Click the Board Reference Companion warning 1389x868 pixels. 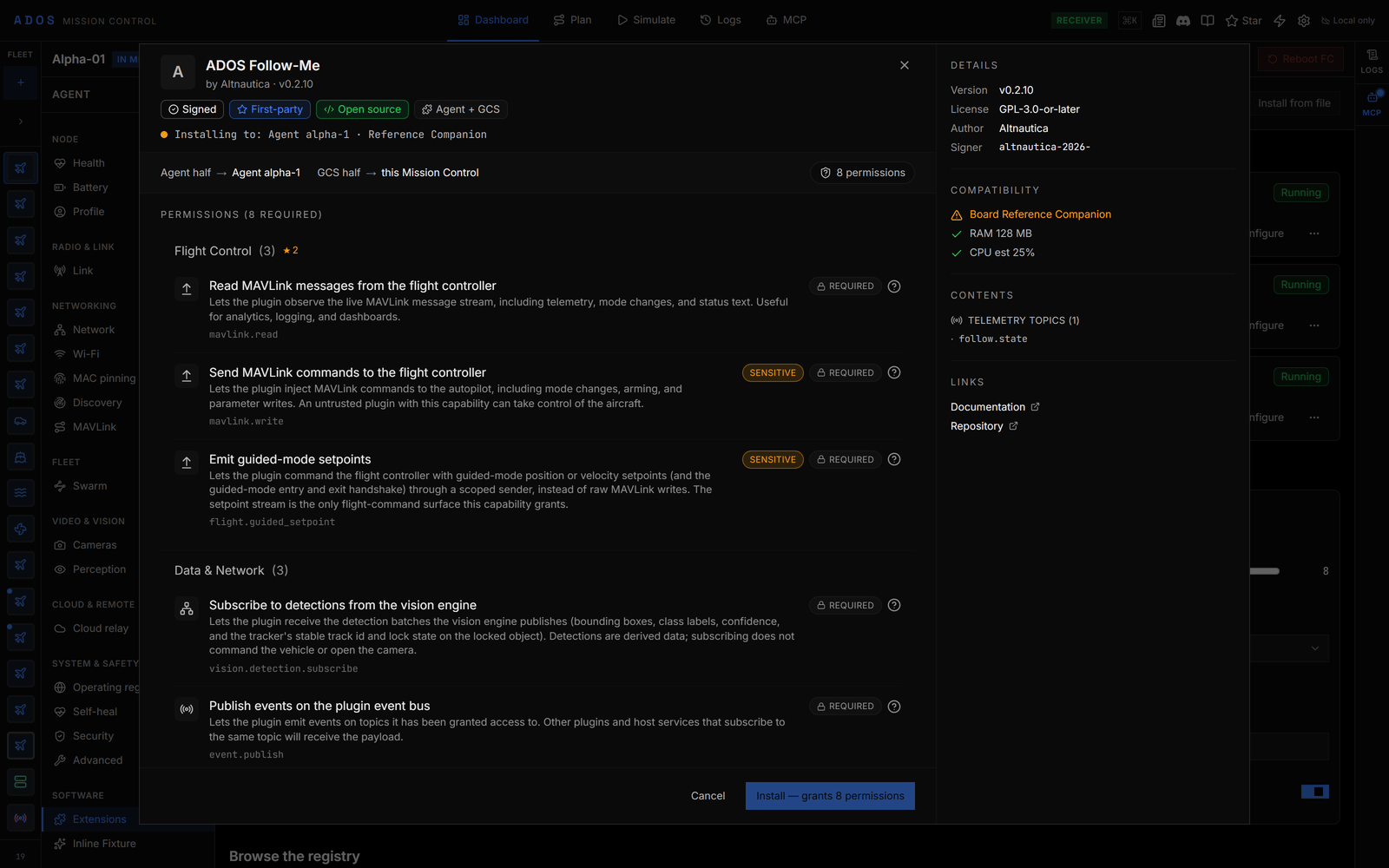[1031, 214]
